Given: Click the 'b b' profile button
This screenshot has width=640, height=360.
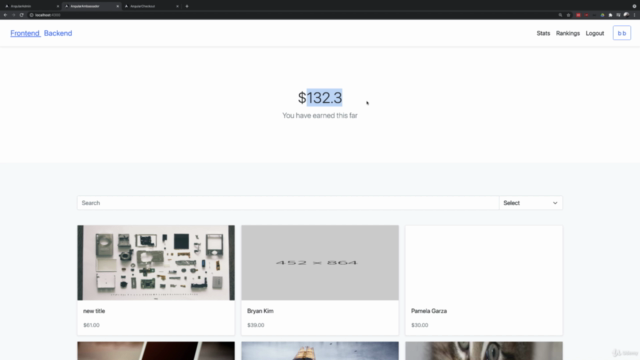Looking at the screenshot, I should pyautogui.click(x=622, y=33).
